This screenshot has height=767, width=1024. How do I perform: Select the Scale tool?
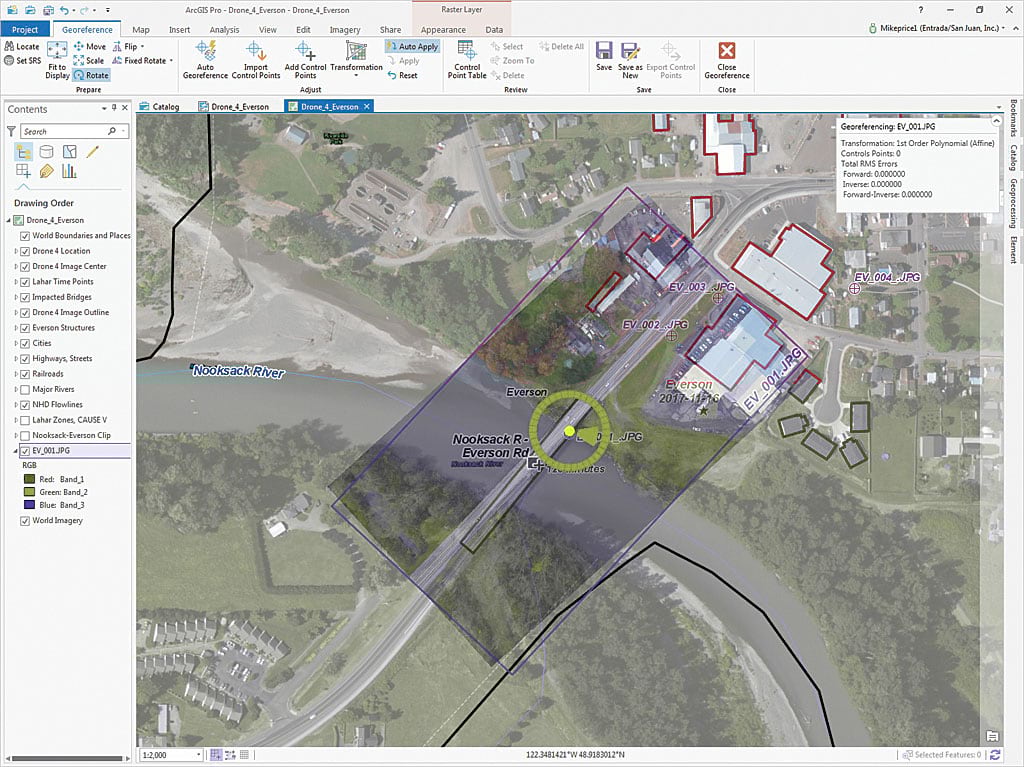tap(89, 61)
